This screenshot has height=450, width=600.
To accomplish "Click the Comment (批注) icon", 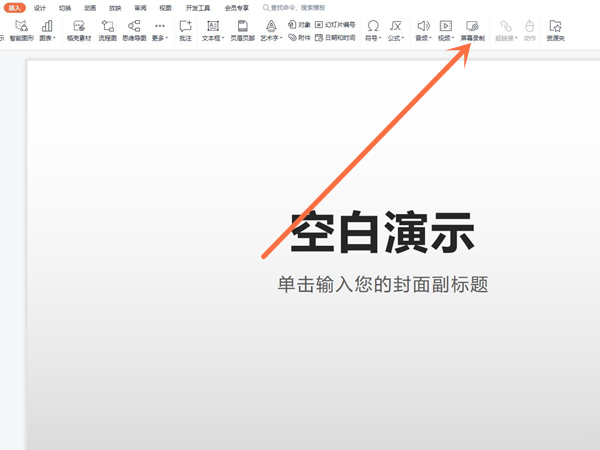I will [x=185, y=29].
